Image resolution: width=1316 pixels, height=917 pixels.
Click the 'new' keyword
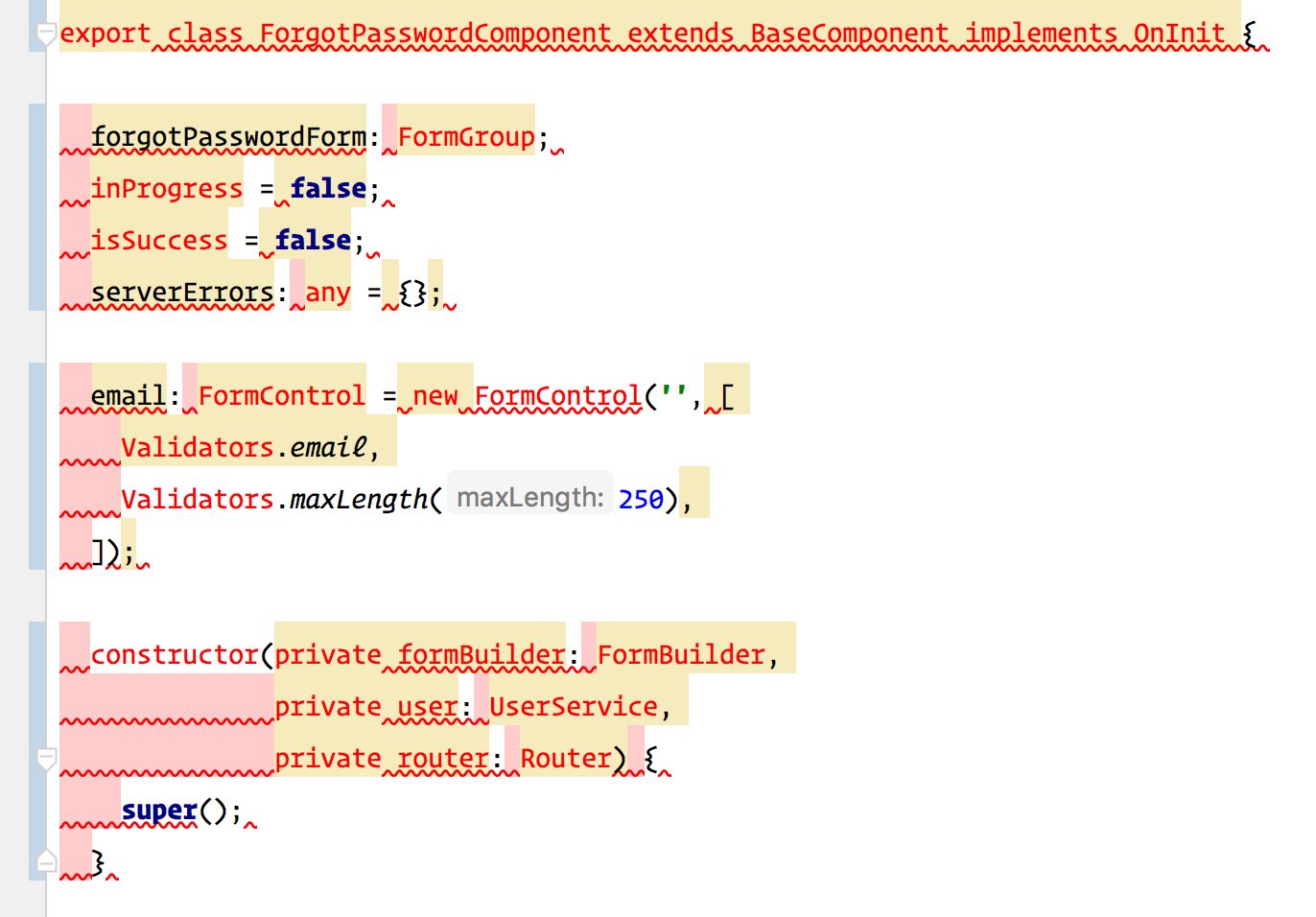pos(435,396)
